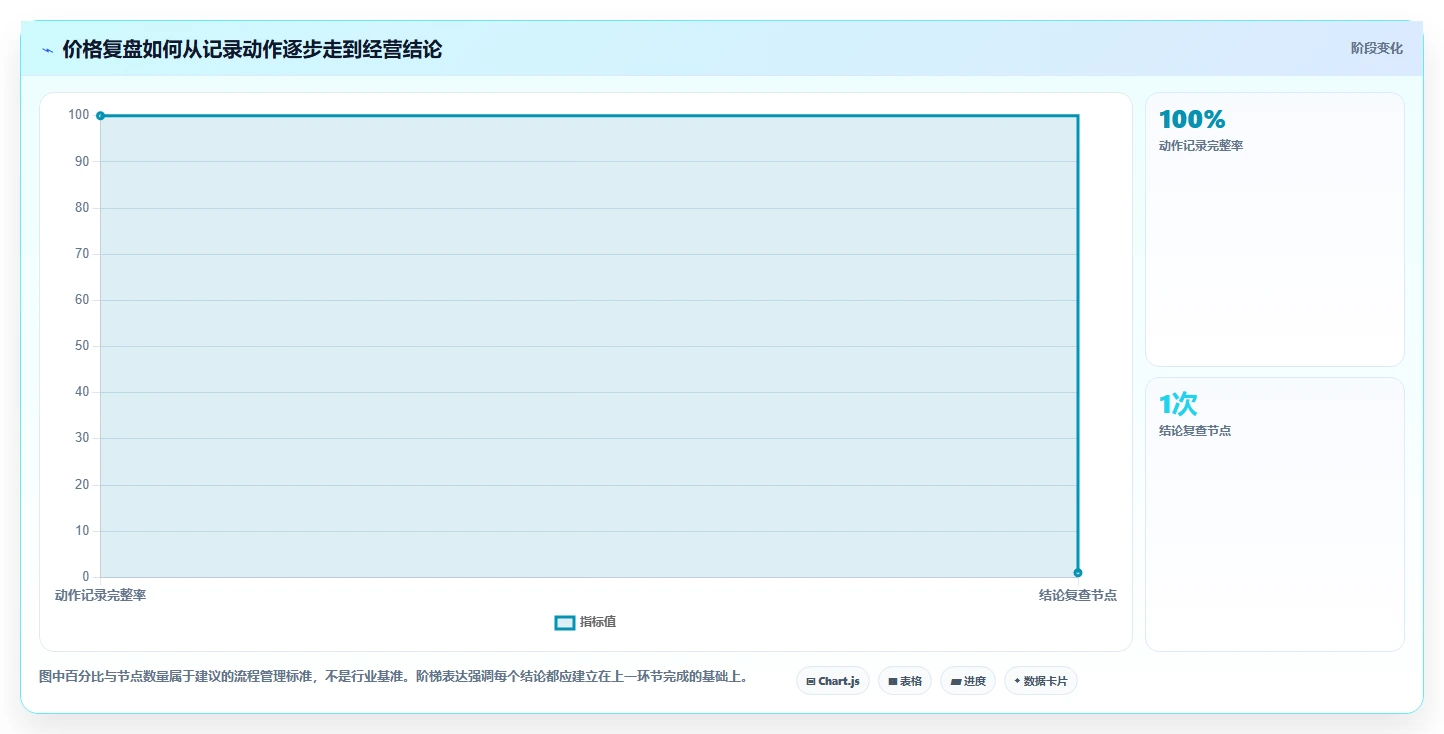
Task: Click the title 价格复盘如何从记录动作逐步走到经营结论
Action: (252, 49)
